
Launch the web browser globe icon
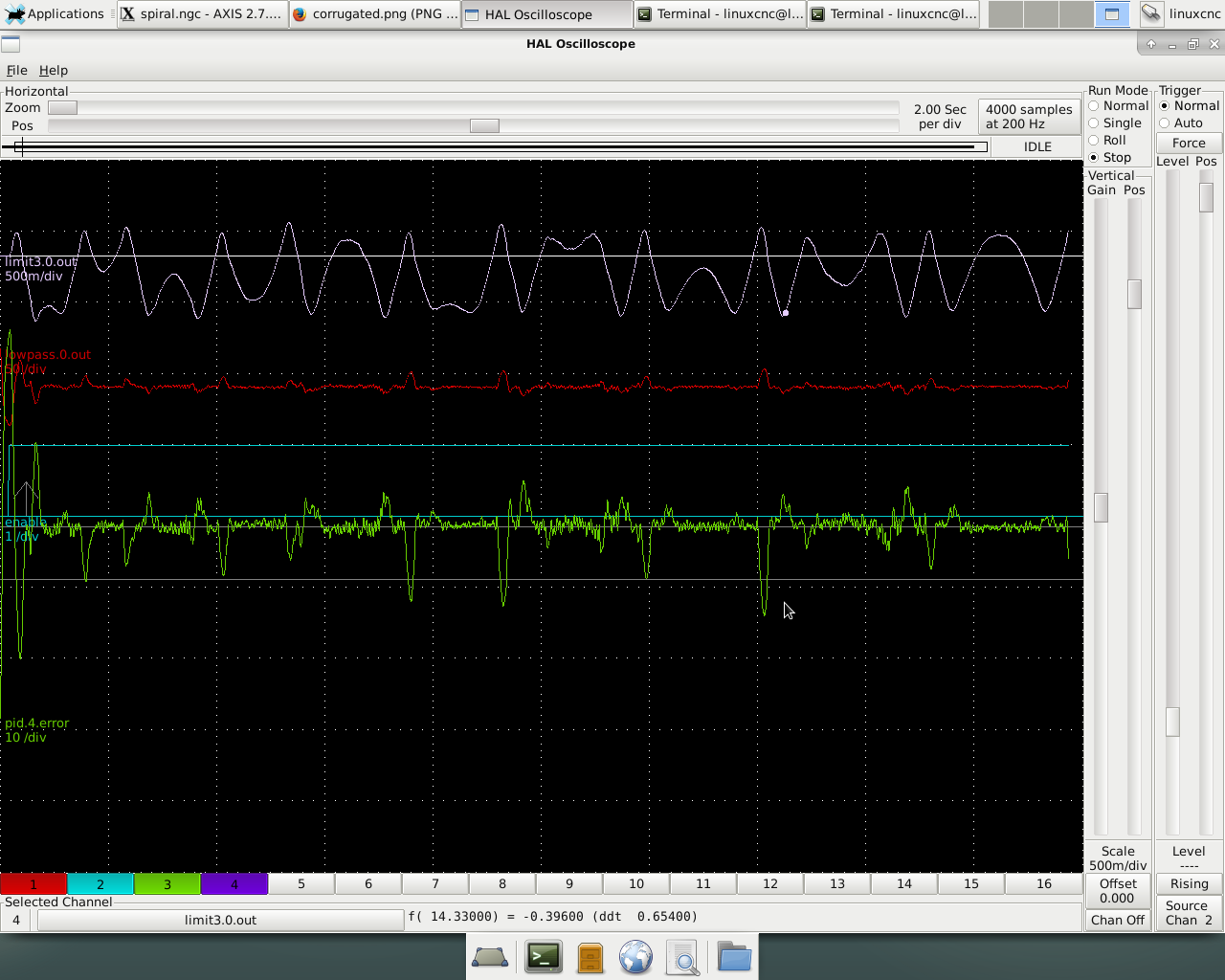click(635, 957)
